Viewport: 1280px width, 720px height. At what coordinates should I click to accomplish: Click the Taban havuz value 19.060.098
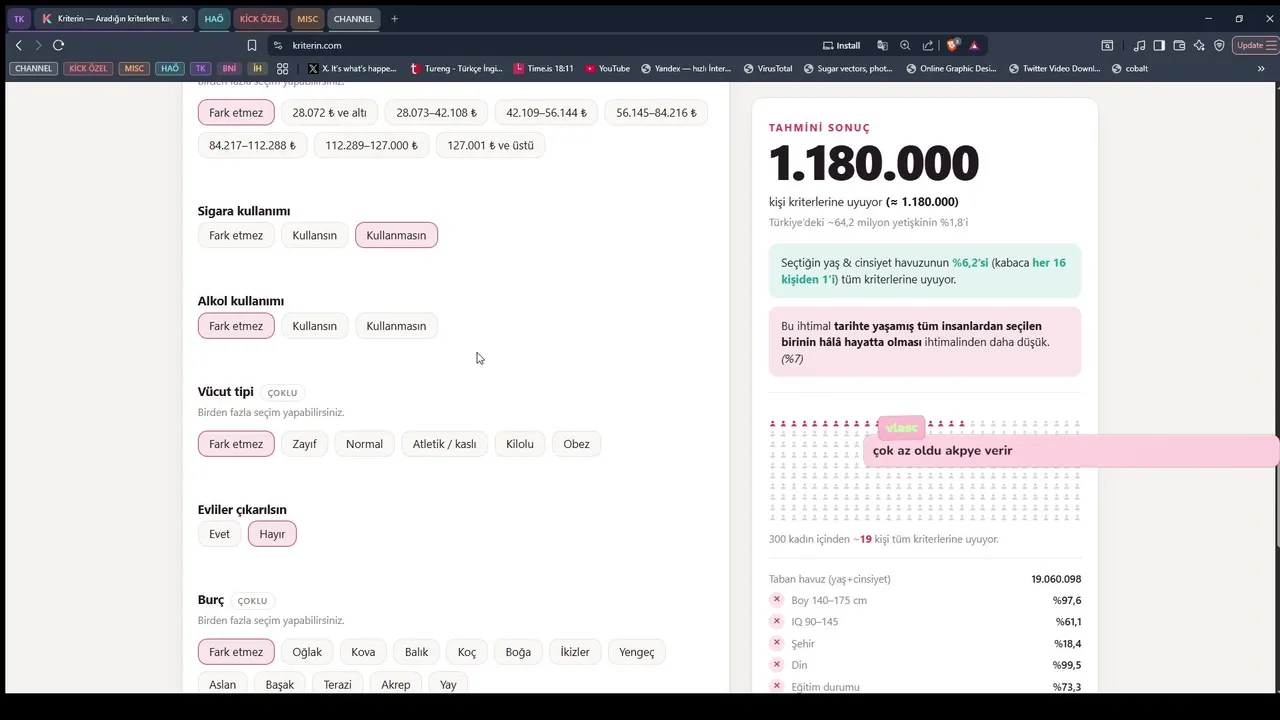click(x=1056, y=579)
